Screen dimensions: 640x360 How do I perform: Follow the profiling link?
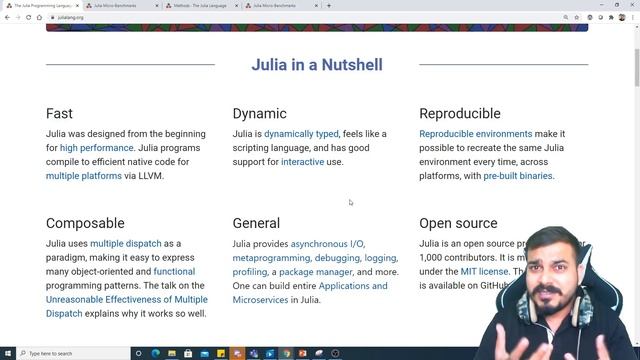(250, 272)
